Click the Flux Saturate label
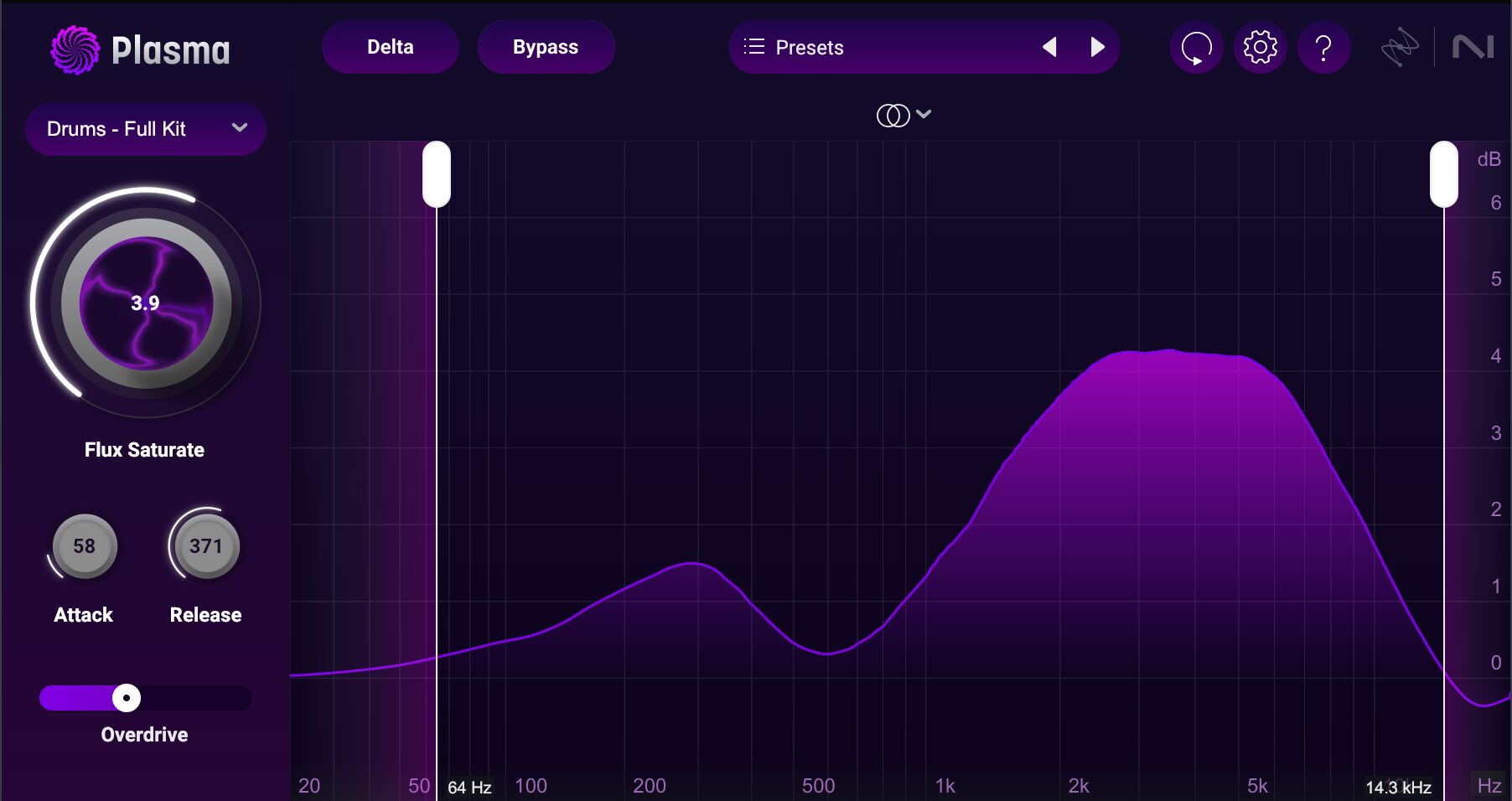The width and height of the screenshot is (1512, 801). [x=144, y=450]
